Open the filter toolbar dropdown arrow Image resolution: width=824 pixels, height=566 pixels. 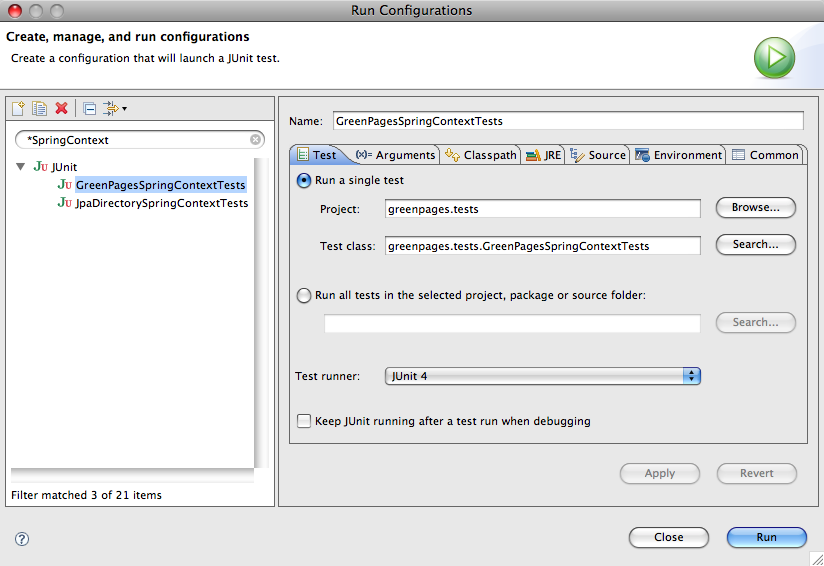click(x=125, y=109)
